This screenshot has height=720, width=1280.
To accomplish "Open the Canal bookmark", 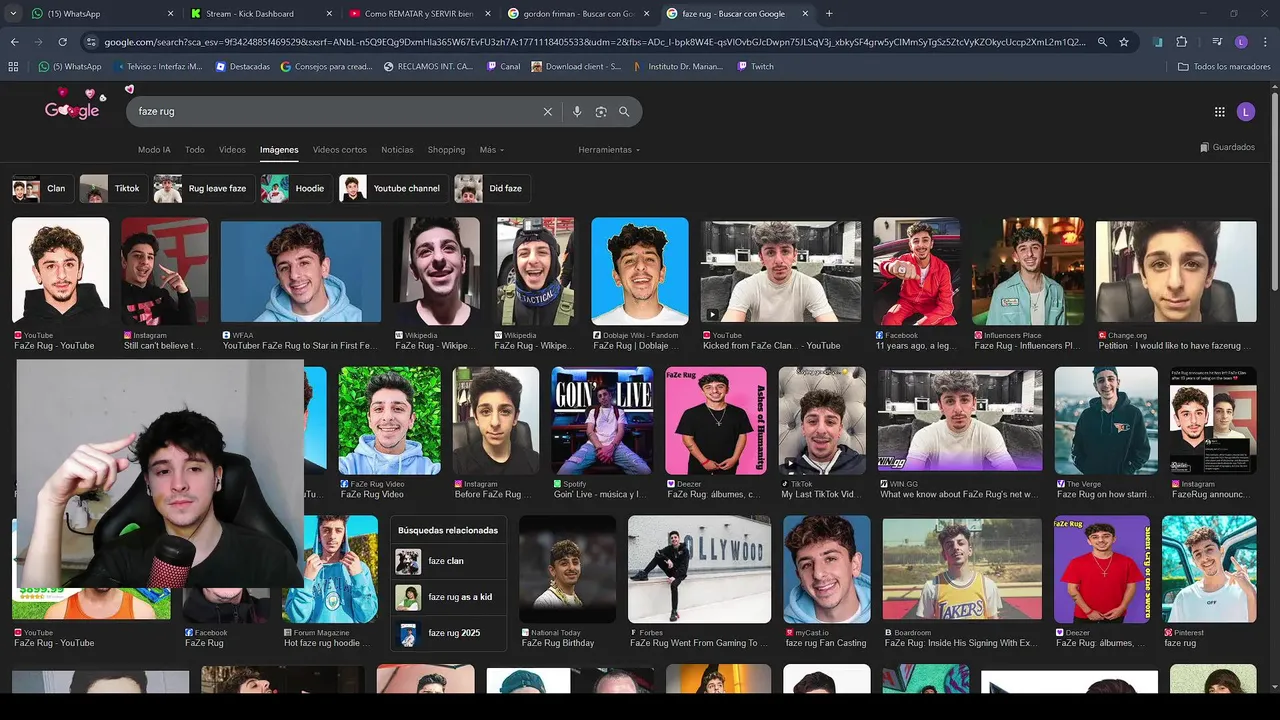I will [x=503, y=66].
